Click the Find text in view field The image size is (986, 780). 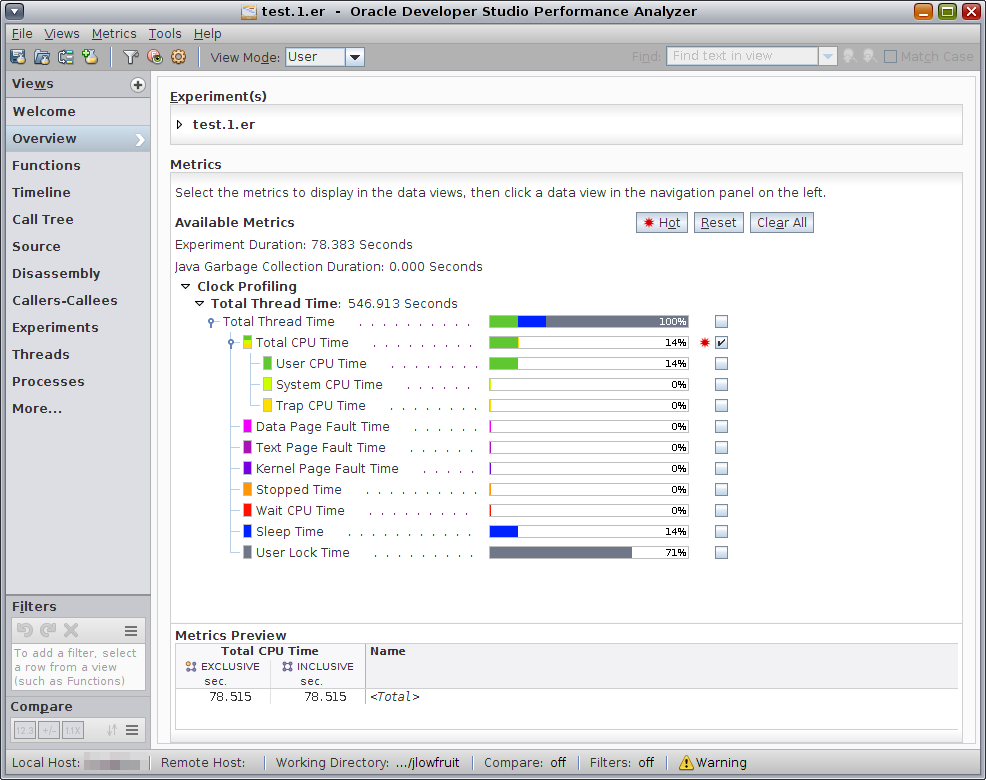tap(743, 56)
